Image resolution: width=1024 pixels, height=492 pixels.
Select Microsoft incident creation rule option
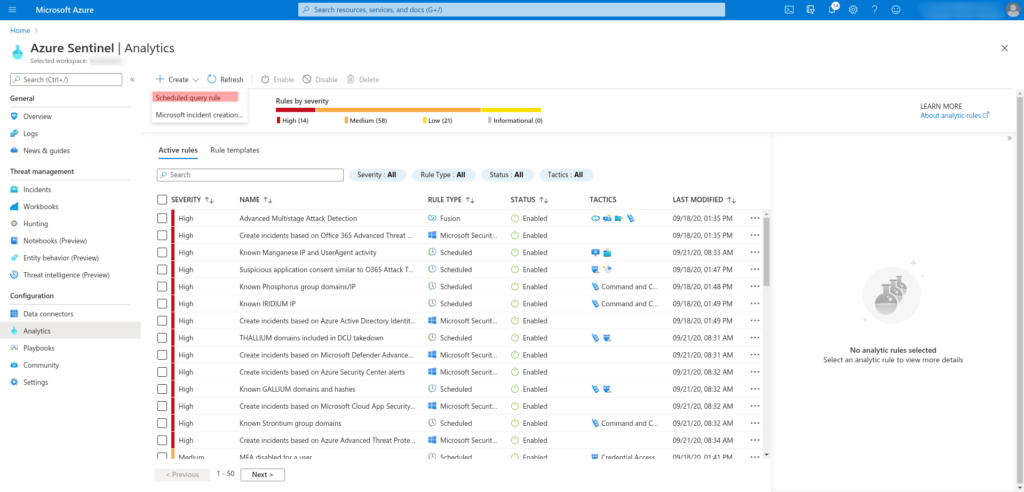(x=199, y=115)
